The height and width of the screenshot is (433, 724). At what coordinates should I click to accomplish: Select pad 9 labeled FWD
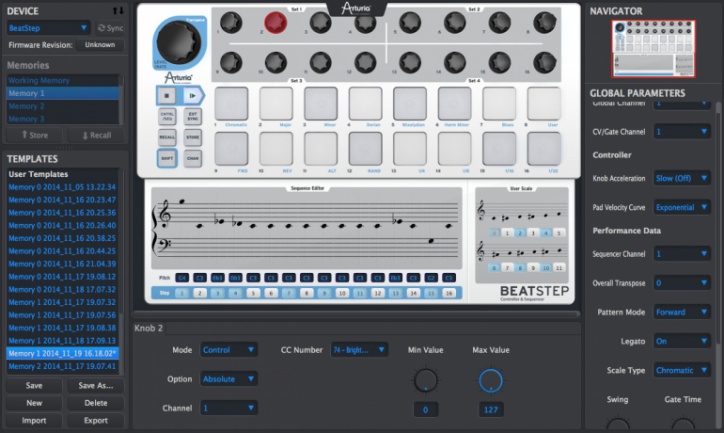point(231,149)
